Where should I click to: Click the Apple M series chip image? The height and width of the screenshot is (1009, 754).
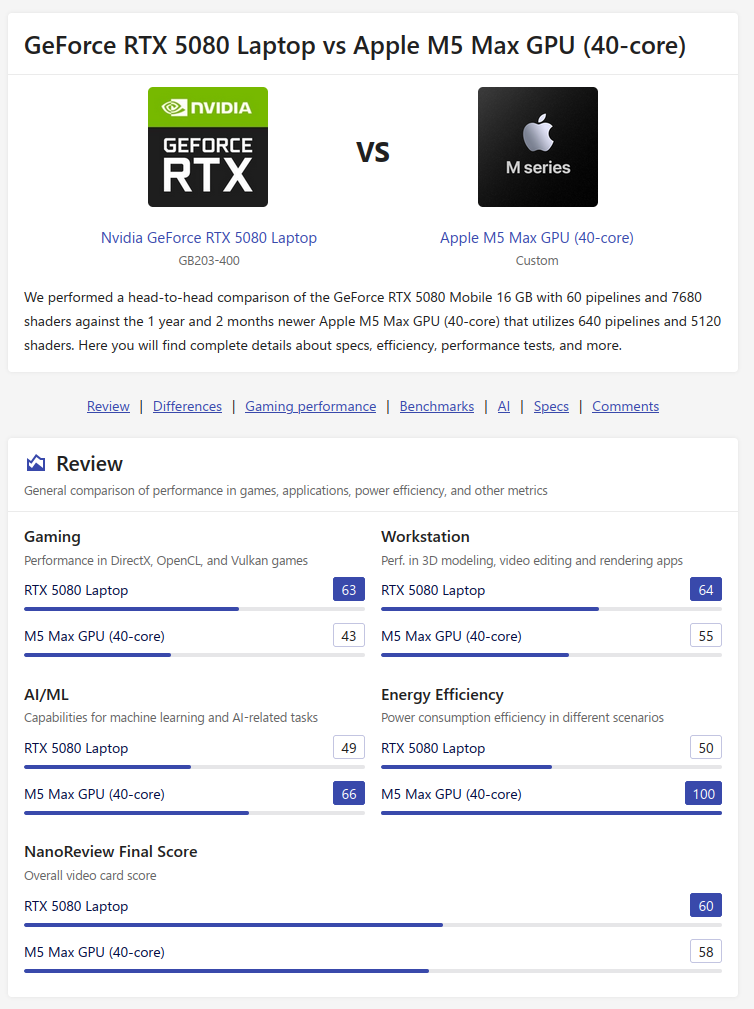(x=538, y=147)
